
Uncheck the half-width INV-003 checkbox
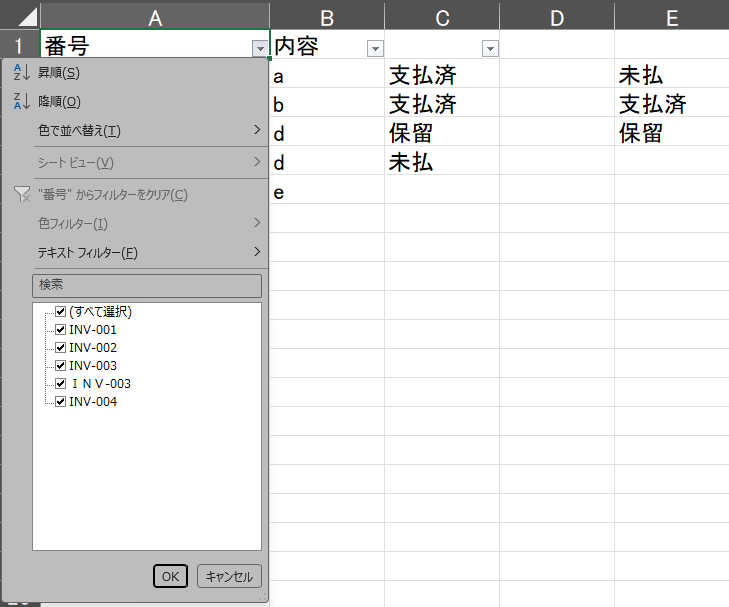(60, 366)
